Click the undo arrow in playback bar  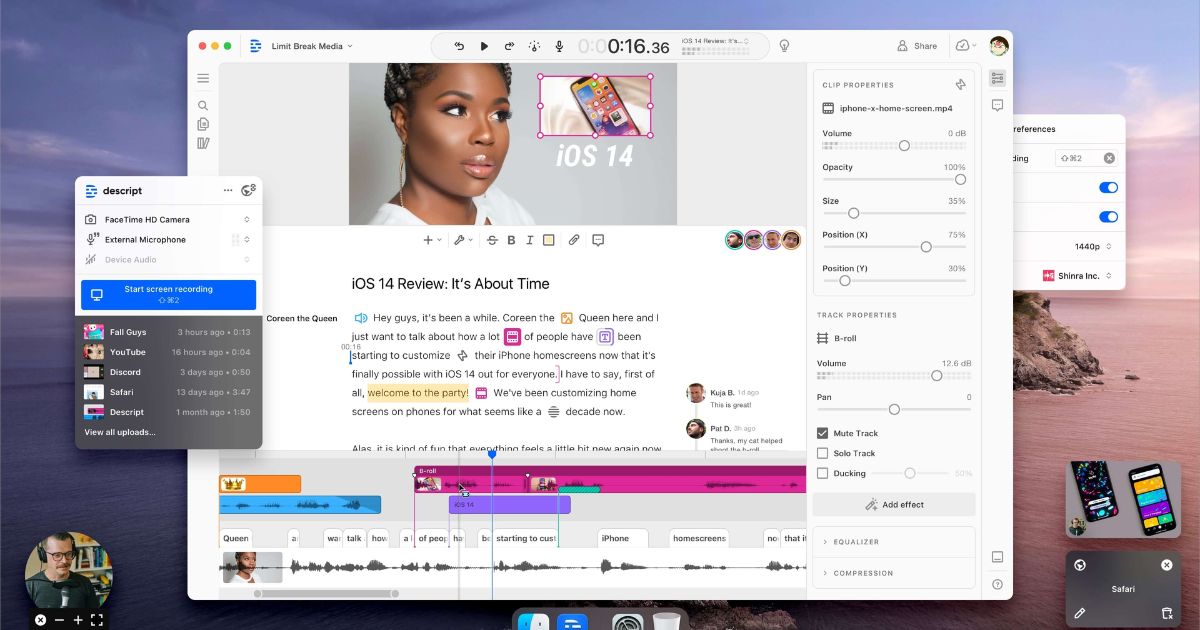pyautogui.click(x=459, y=46)
